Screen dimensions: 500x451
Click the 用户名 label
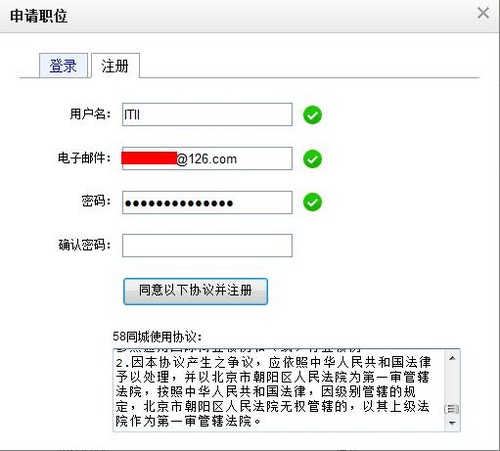click(x=90, y=114)
